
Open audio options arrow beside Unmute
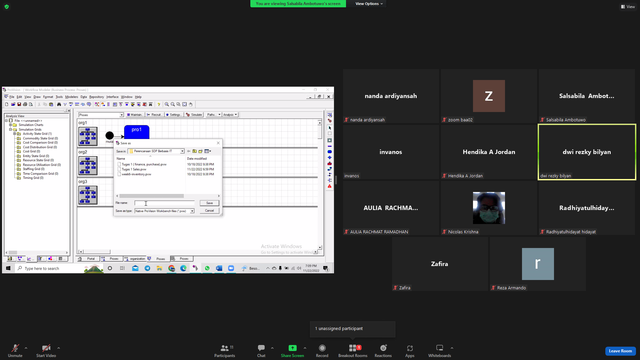click(26, 348)
